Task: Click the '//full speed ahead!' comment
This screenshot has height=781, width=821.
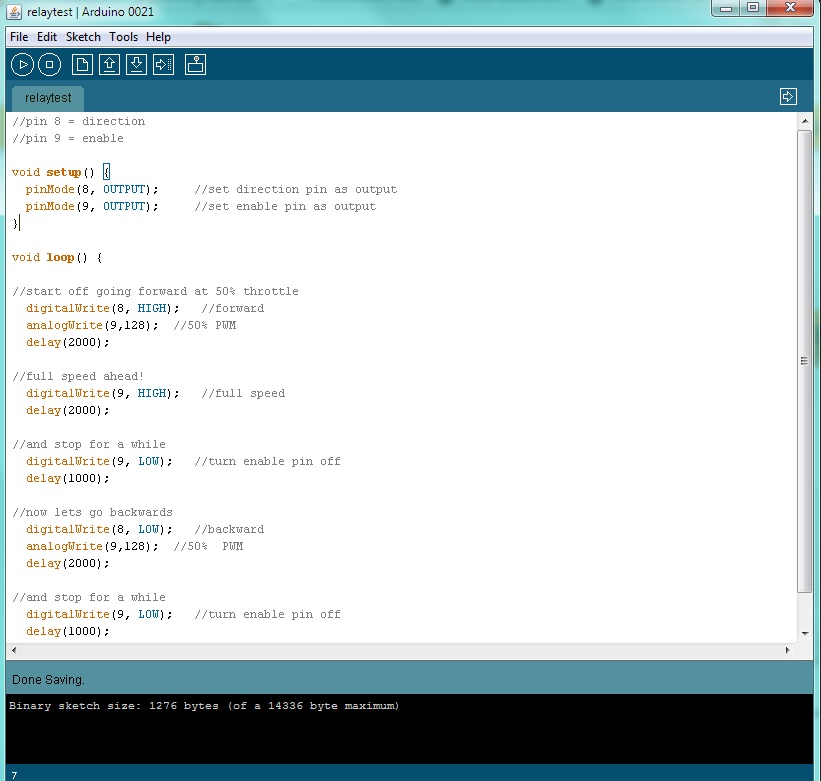Action: click(78, 376)
